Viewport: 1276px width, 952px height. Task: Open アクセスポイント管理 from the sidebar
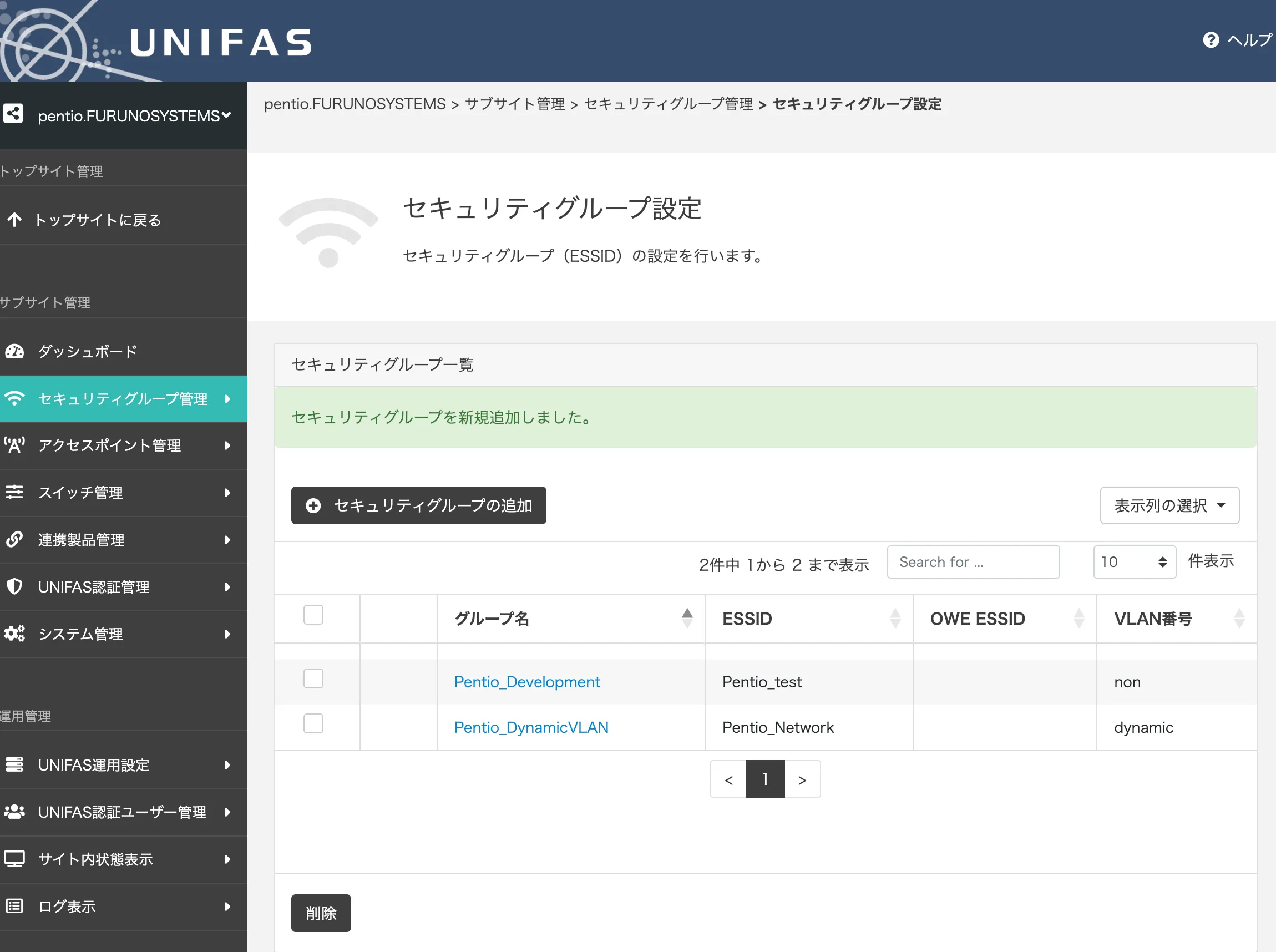109,445
